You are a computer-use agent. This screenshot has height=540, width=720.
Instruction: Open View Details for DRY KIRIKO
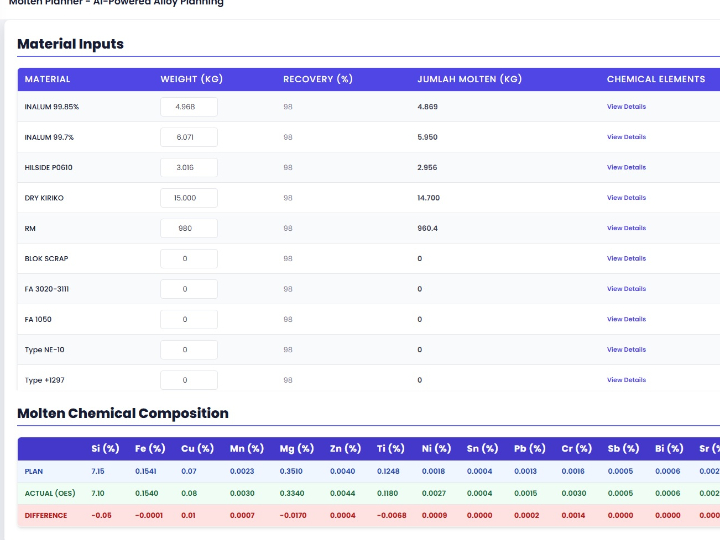(x=626, y=197)
